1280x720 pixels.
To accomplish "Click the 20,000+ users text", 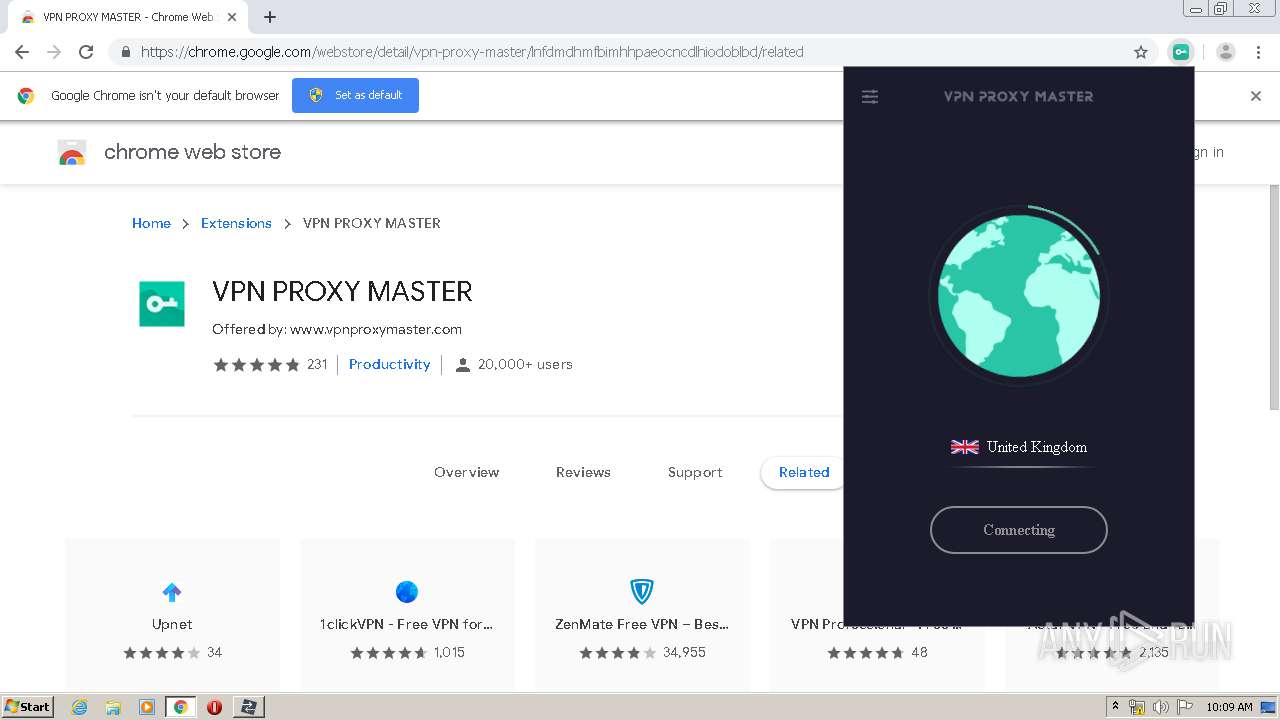I will click(x=525, y=364).
